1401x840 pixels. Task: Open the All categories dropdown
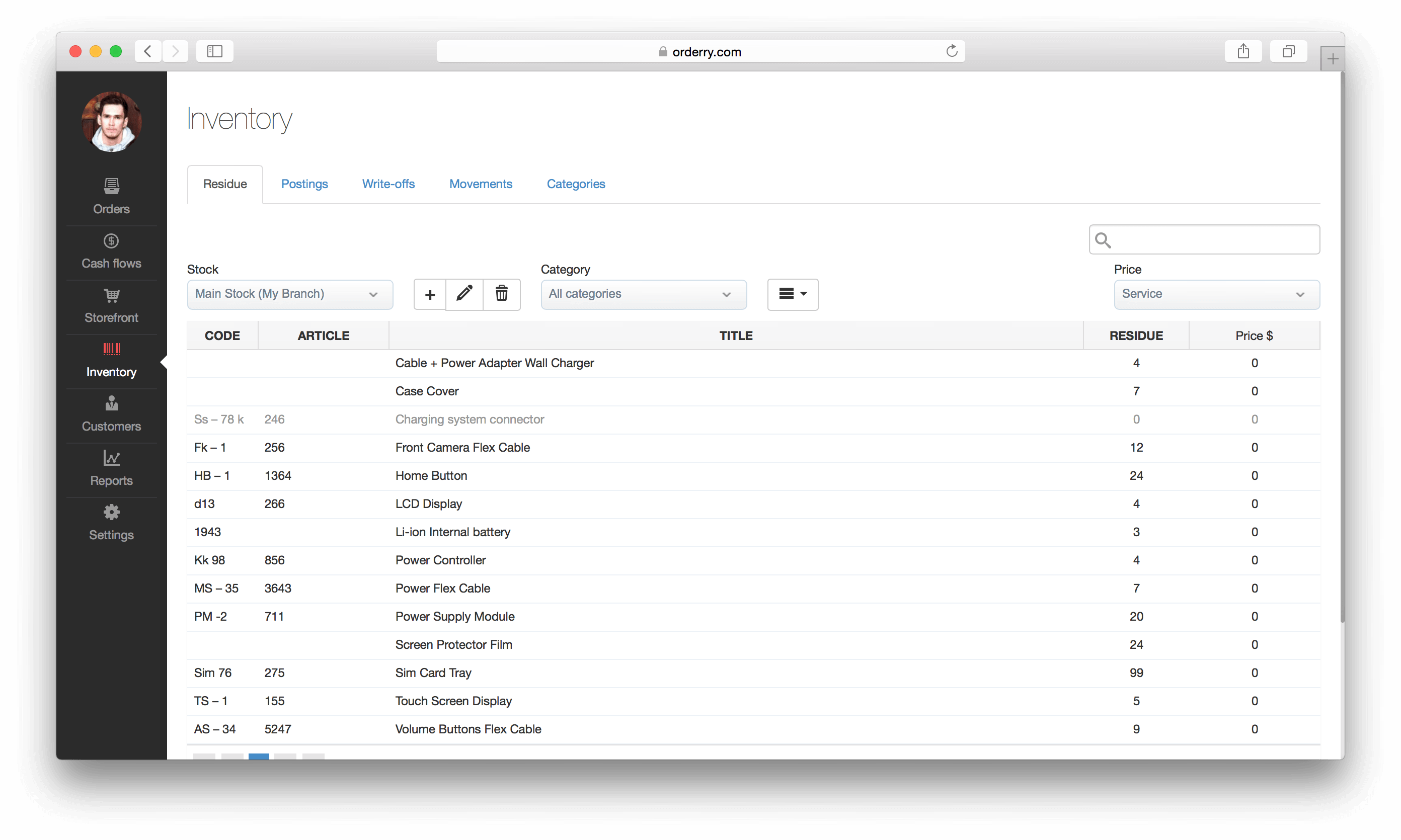[643, 294]
